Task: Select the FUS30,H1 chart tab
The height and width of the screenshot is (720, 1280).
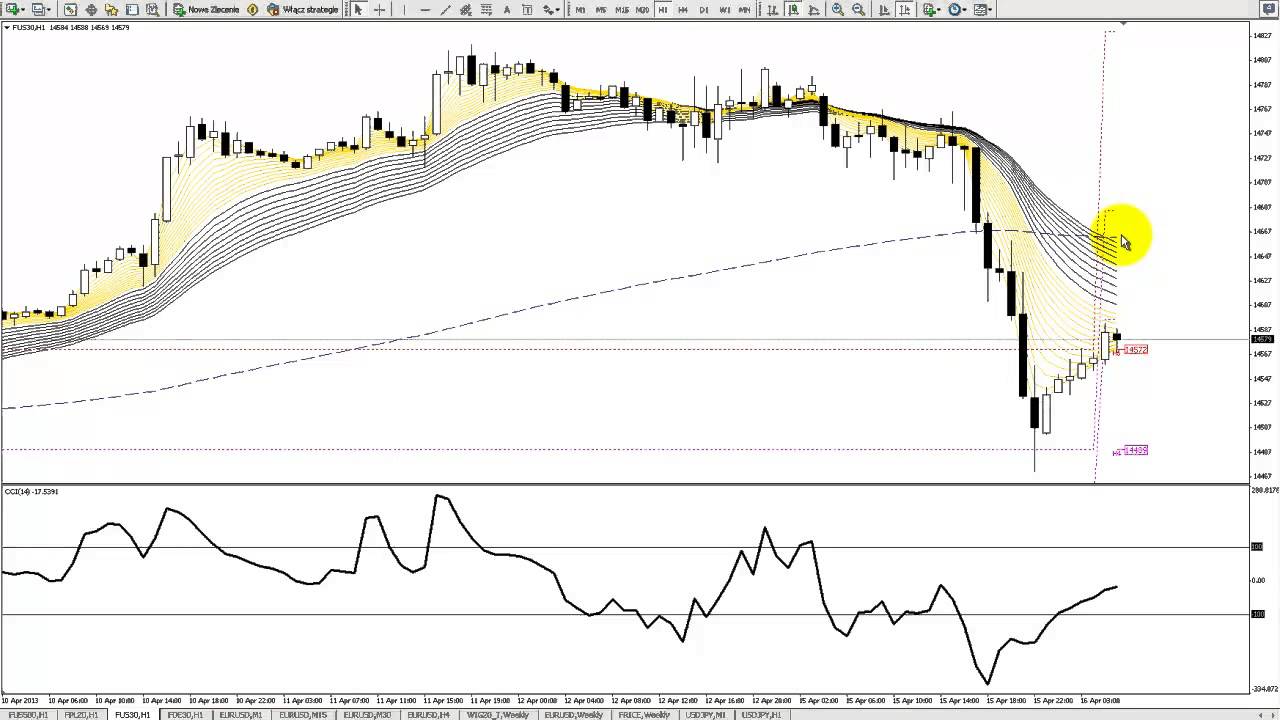Action: click(133, 714)
